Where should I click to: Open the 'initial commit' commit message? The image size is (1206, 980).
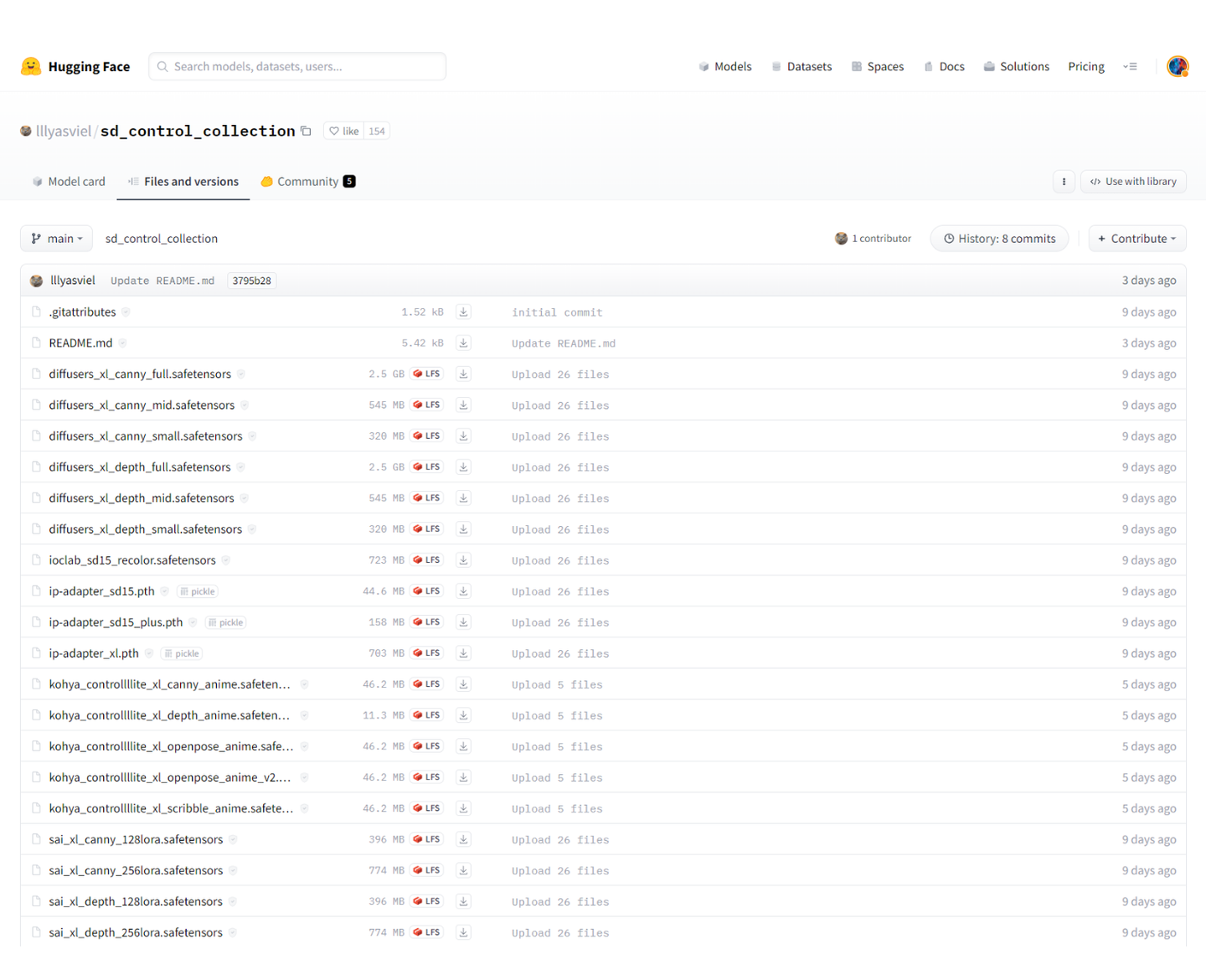pyautogui.click(x=557, y=312)
